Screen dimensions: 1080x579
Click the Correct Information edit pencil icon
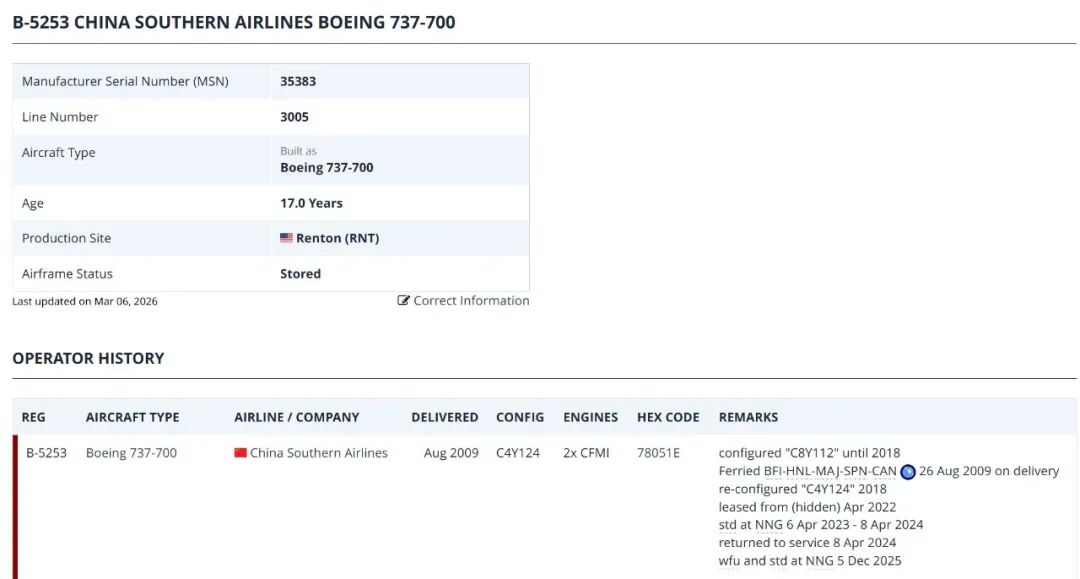coord(404,300)
